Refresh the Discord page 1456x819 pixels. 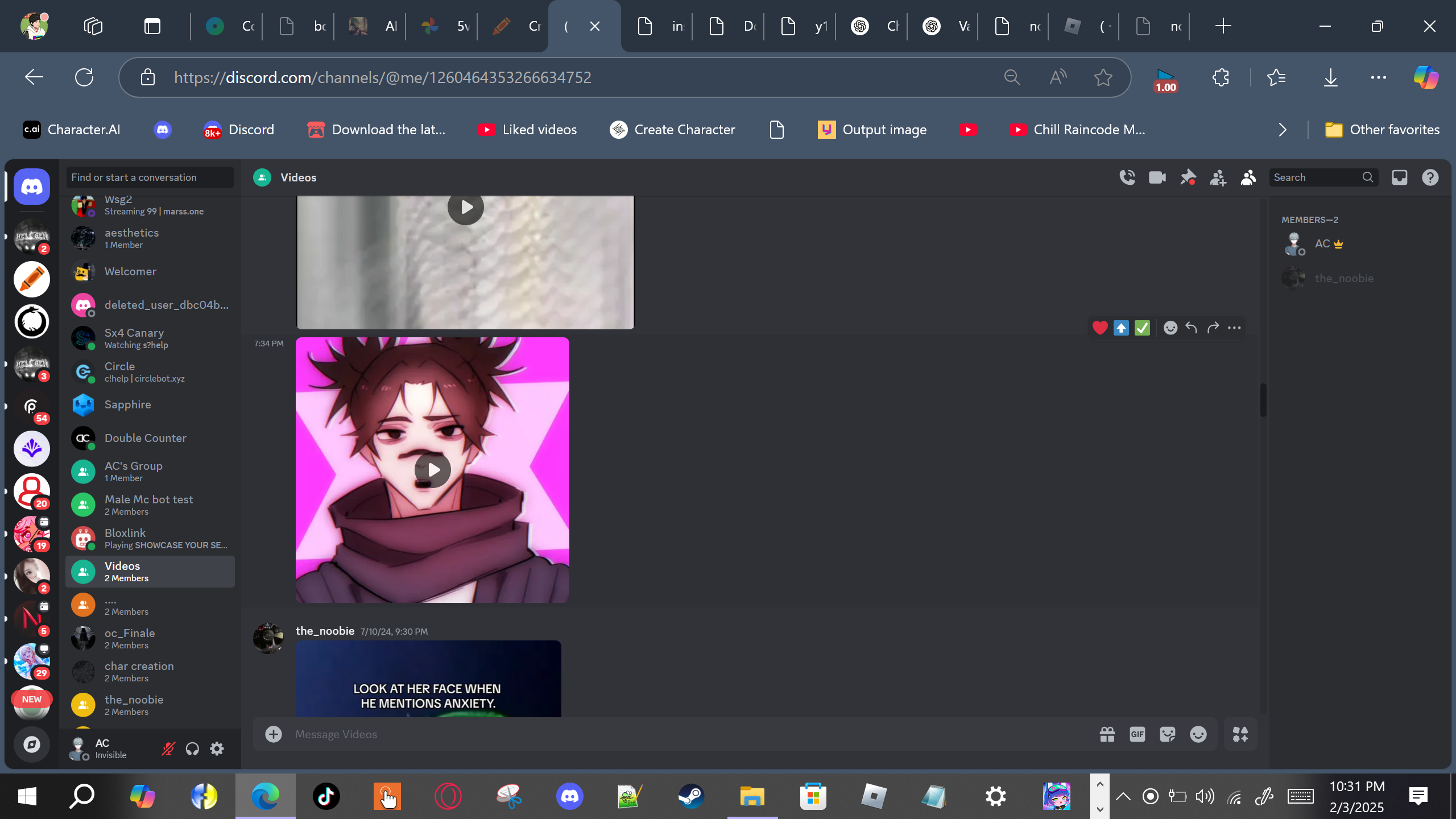click(x=84, y=77)
